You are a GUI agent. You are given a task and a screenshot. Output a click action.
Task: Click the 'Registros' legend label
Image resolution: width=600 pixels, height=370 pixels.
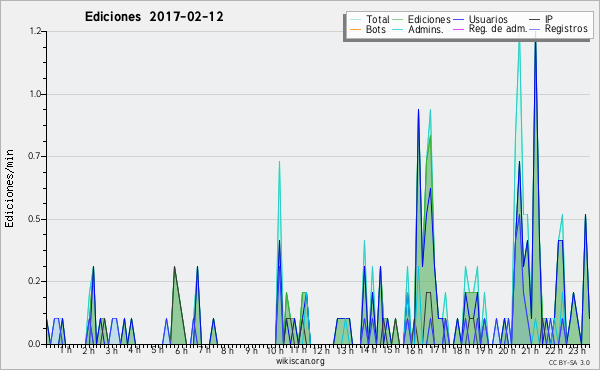(x=566, y=29)
